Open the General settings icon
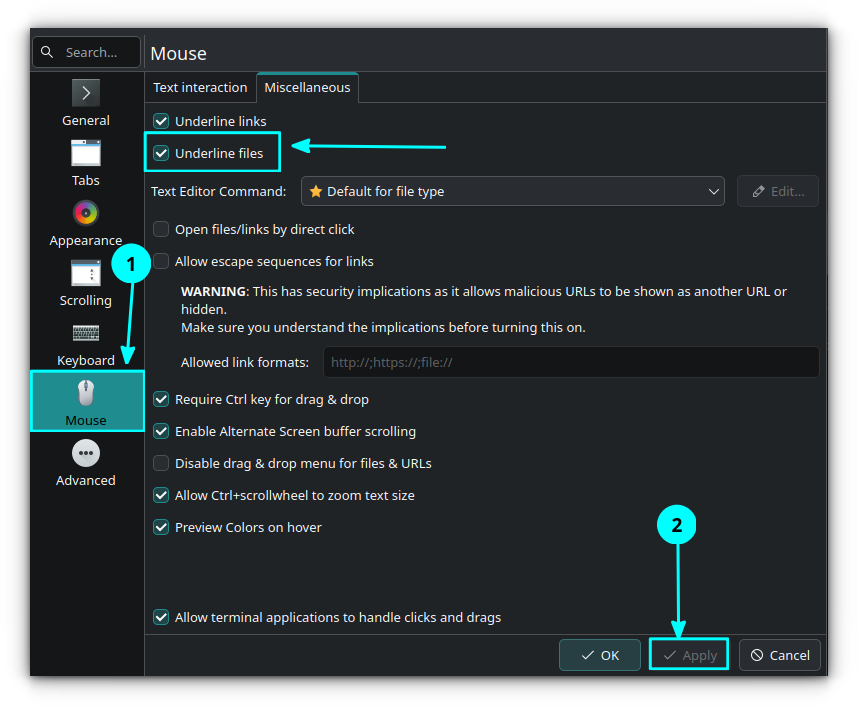The image size is (858, 708). coord(86,94)
